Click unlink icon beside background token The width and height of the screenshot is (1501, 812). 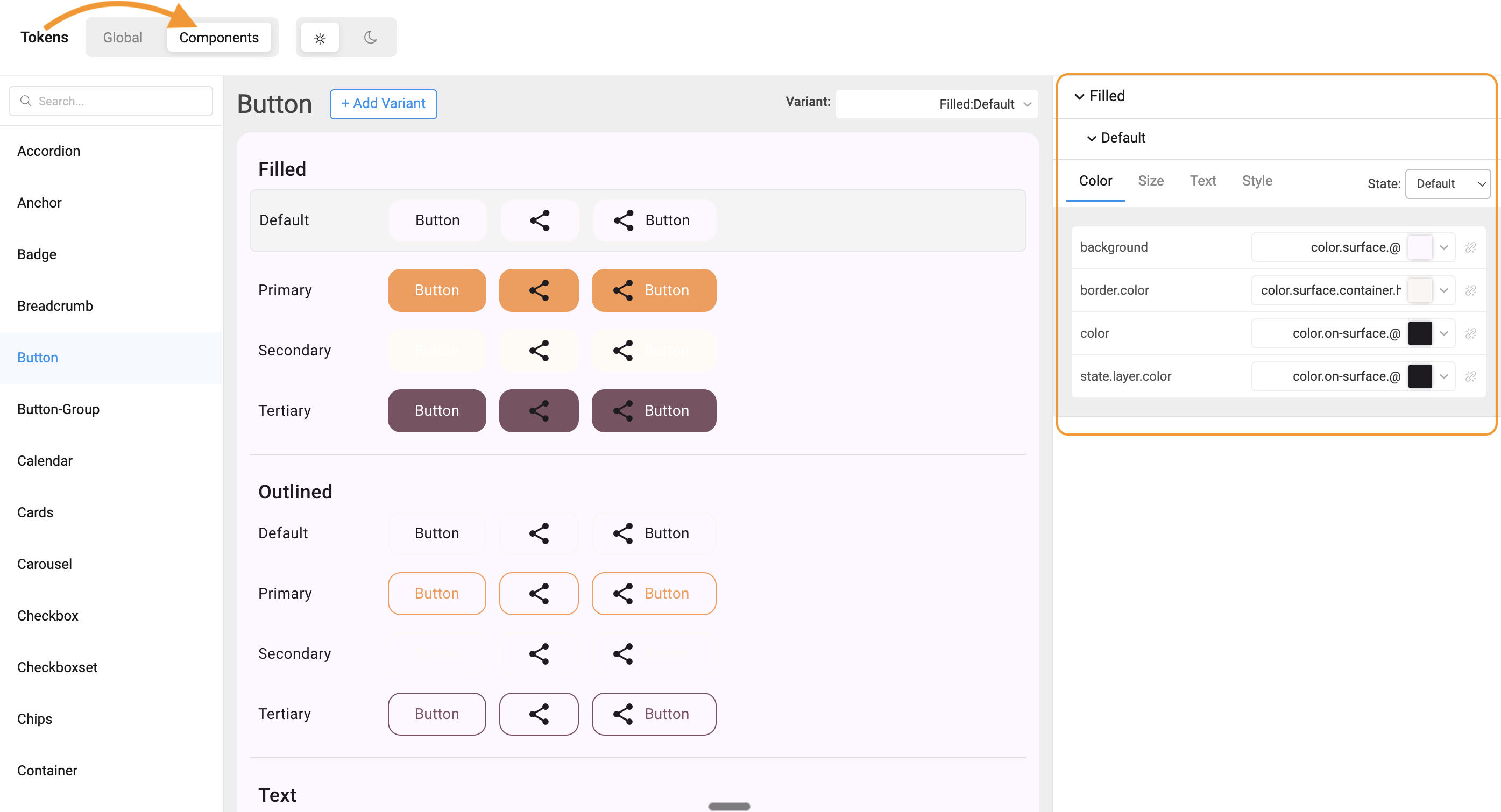[1470, 247]
